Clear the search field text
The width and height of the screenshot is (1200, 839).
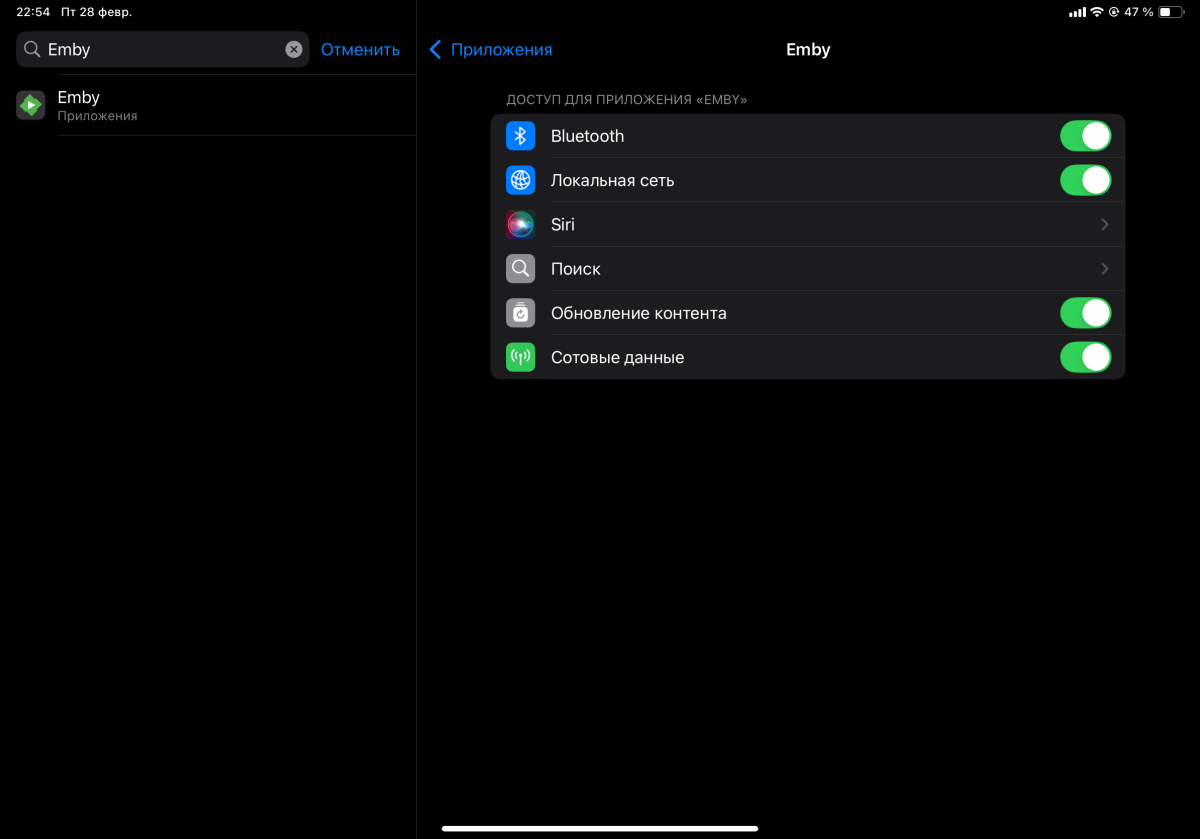click(293, 49)
